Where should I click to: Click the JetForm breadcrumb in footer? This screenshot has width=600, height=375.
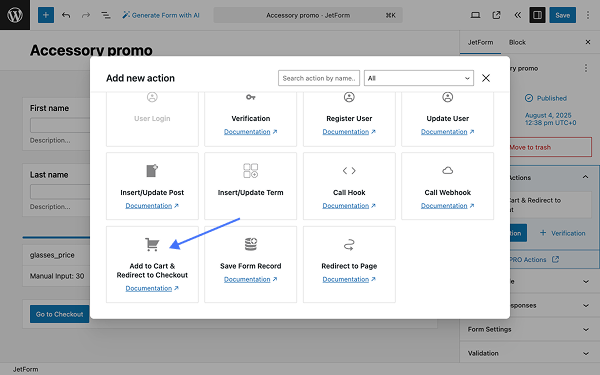[x=25, y=369]
